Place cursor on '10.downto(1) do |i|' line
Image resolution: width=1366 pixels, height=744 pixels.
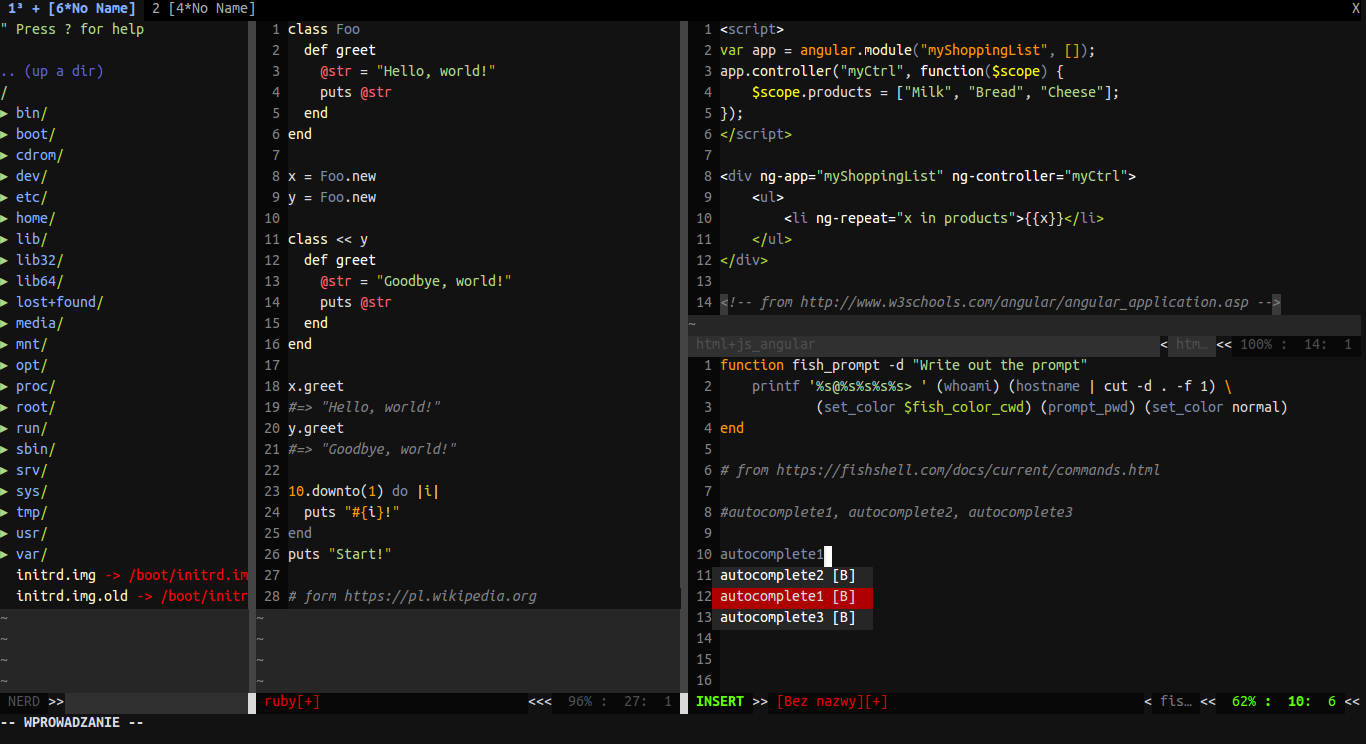[x=364, y=491]
